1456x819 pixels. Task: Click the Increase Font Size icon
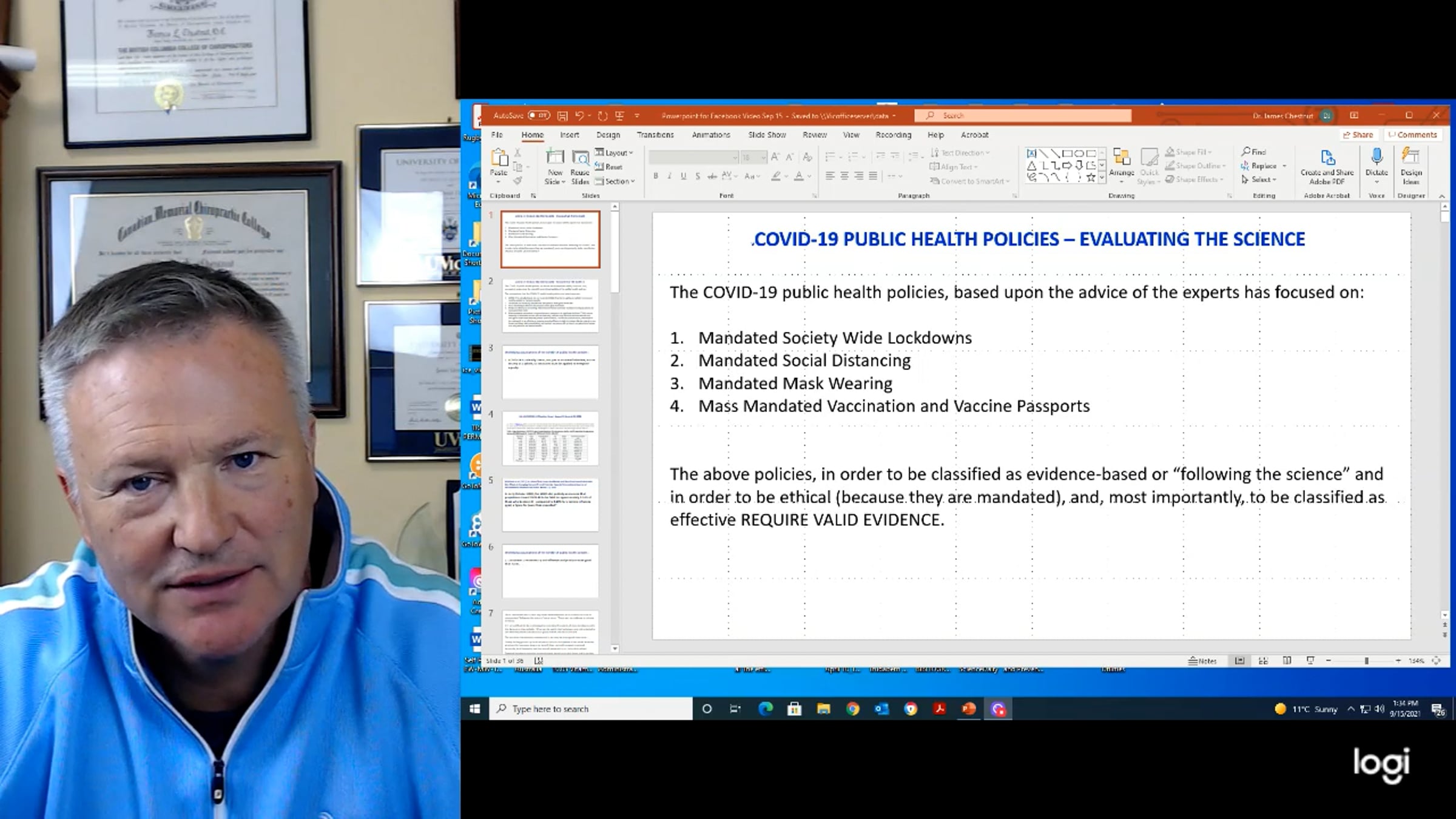(775, 157)
